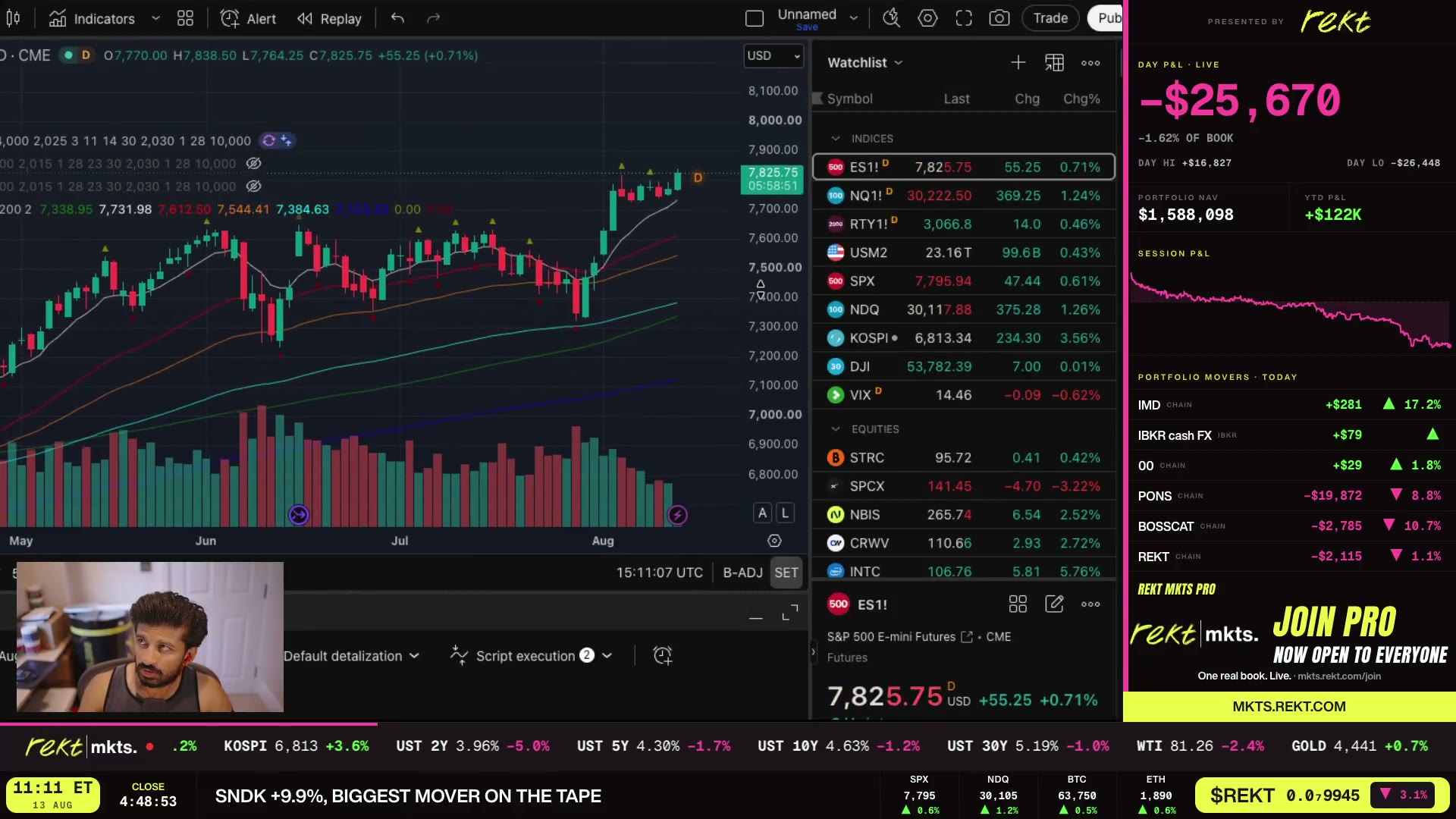Click the Trade button
The image size is (1456, 819).
[x=1050, y=18]
